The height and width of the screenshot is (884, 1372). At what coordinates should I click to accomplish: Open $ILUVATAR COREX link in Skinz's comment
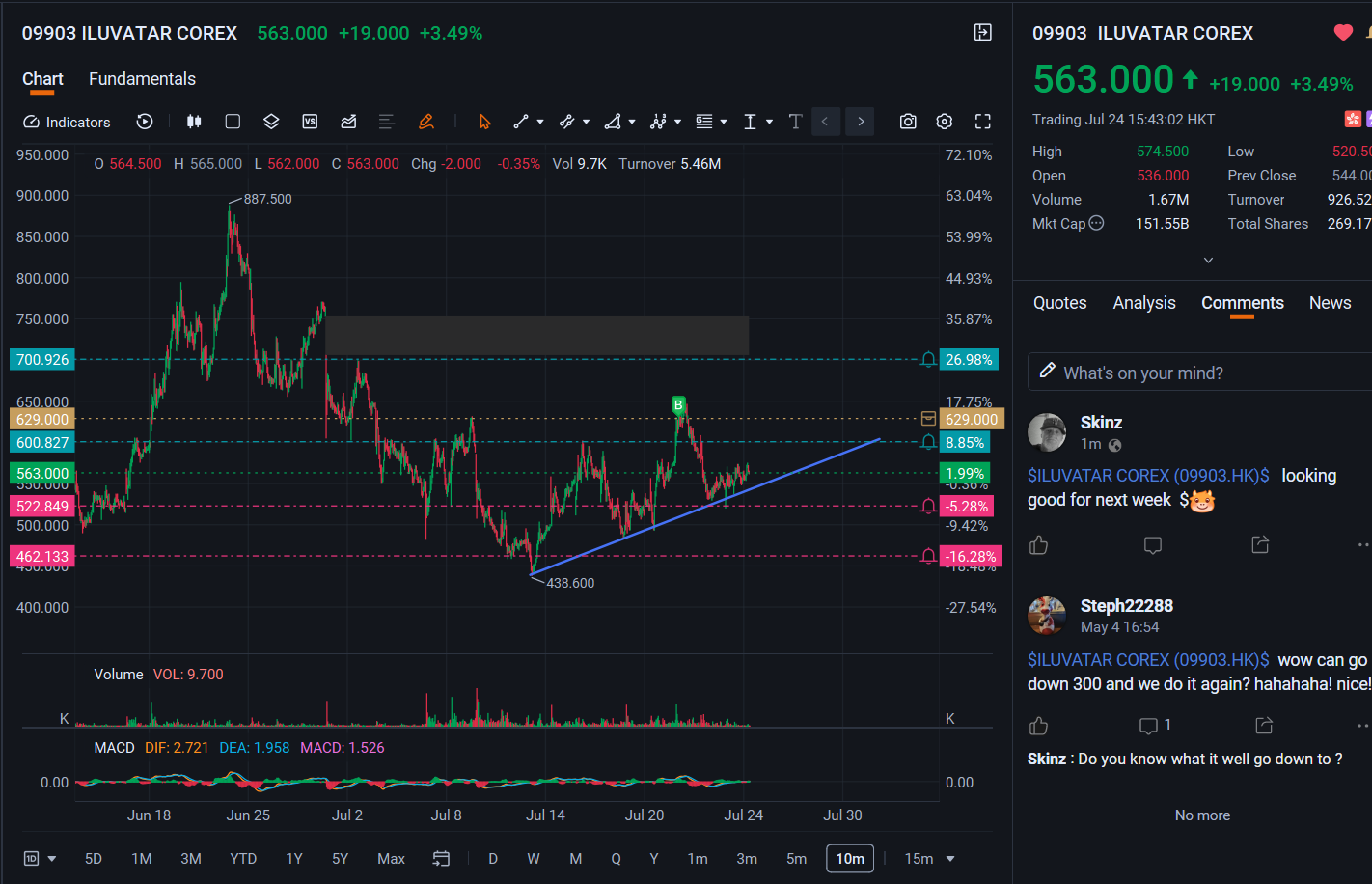pos(1148,476)
